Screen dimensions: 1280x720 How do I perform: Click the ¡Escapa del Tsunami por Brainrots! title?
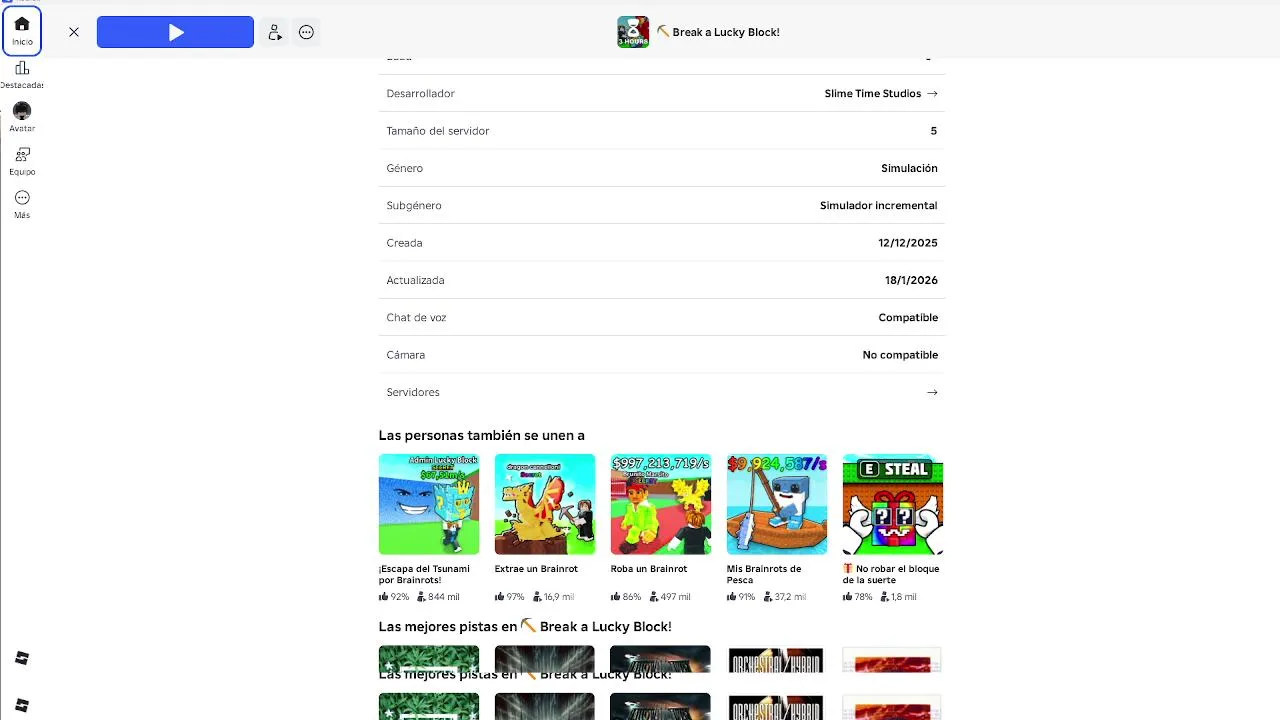click(x=425, y=574)
